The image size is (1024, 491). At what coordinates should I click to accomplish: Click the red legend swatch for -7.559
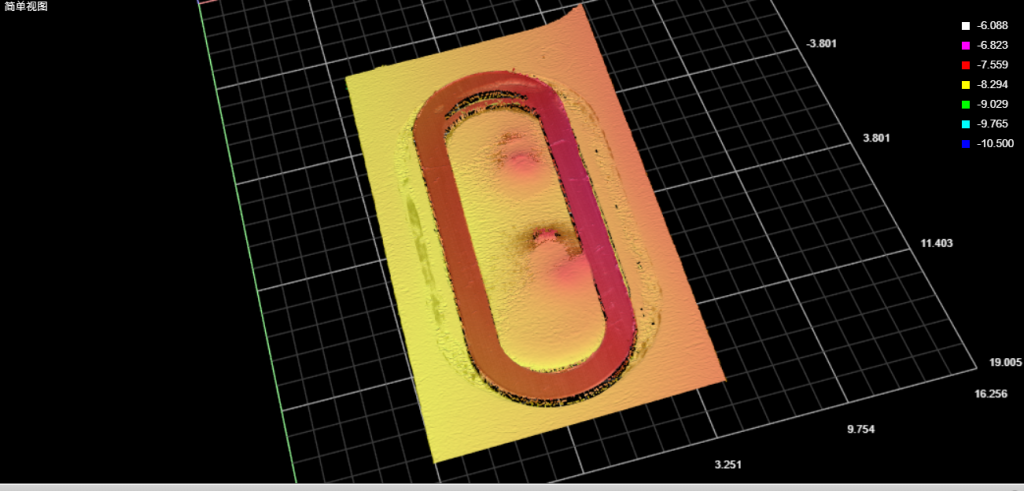coord(965,65)
